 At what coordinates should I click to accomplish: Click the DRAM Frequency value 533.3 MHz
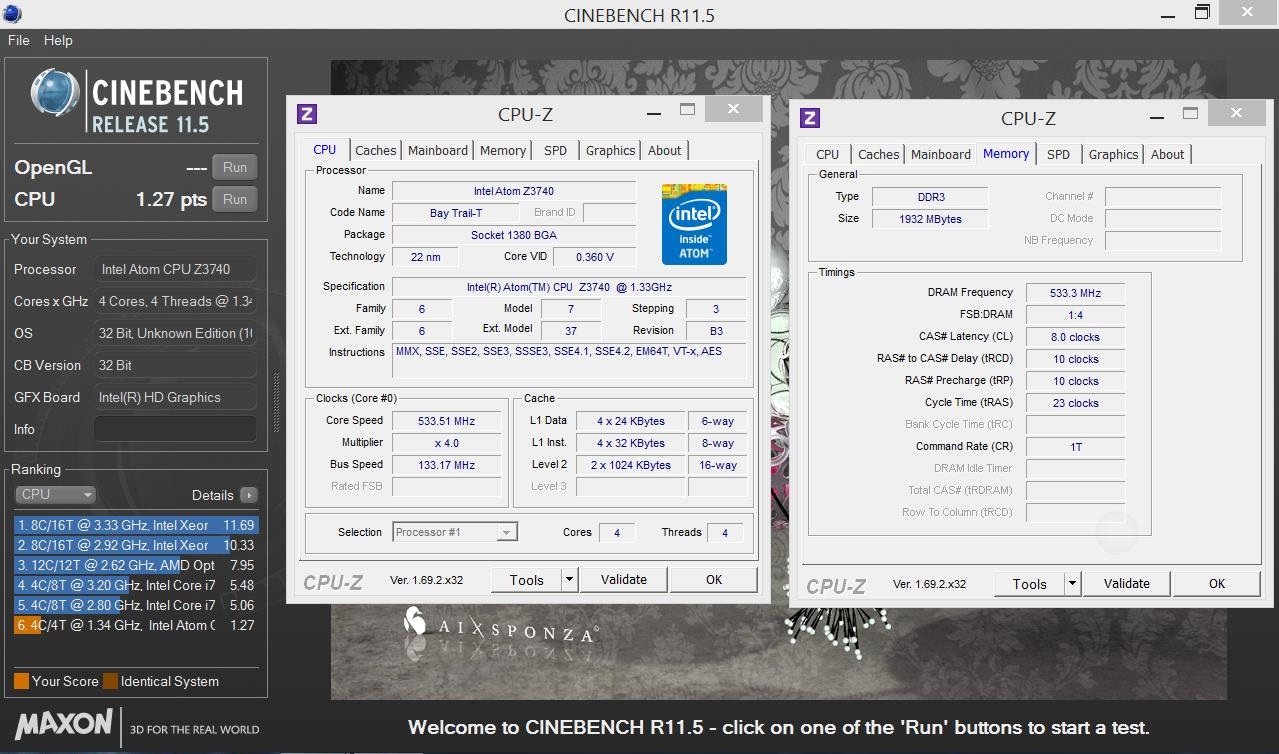click(x=1075, y=293)
